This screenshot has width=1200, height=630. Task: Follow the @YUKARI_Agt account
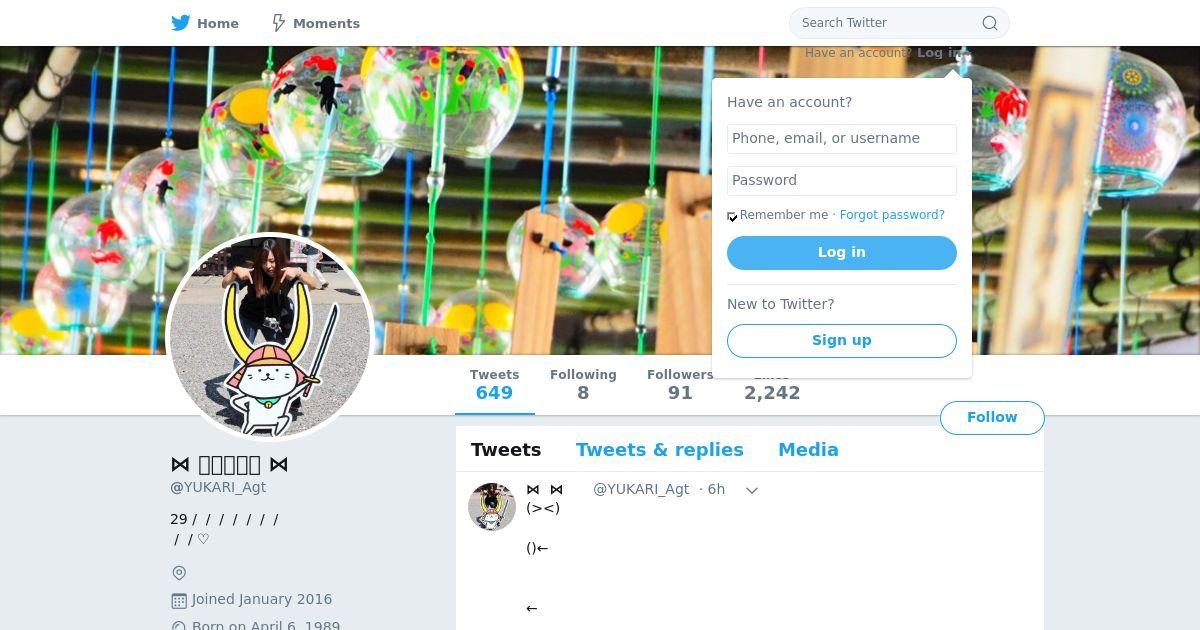pos(992,418)
